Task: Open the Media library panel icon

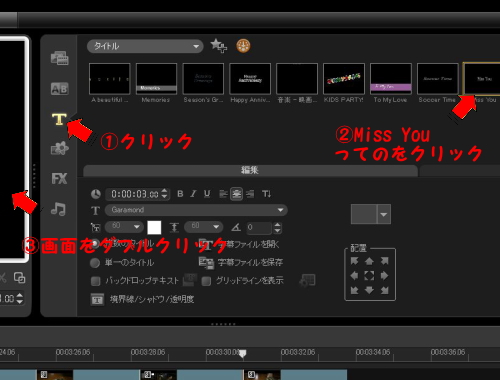Action: (60, 58)
